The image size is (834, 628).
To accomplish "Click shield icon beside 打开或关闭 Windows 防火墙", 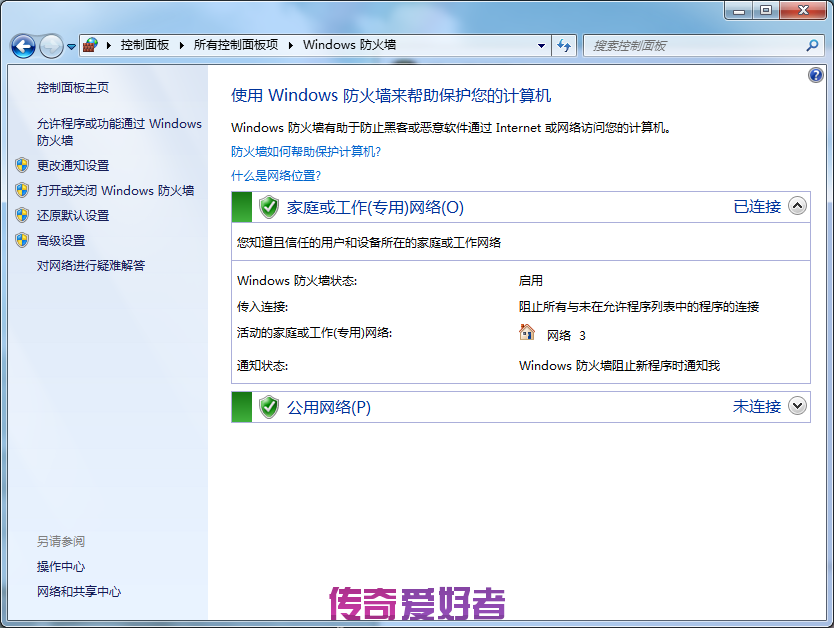I will pyautogui.click(x=22, y=190).
